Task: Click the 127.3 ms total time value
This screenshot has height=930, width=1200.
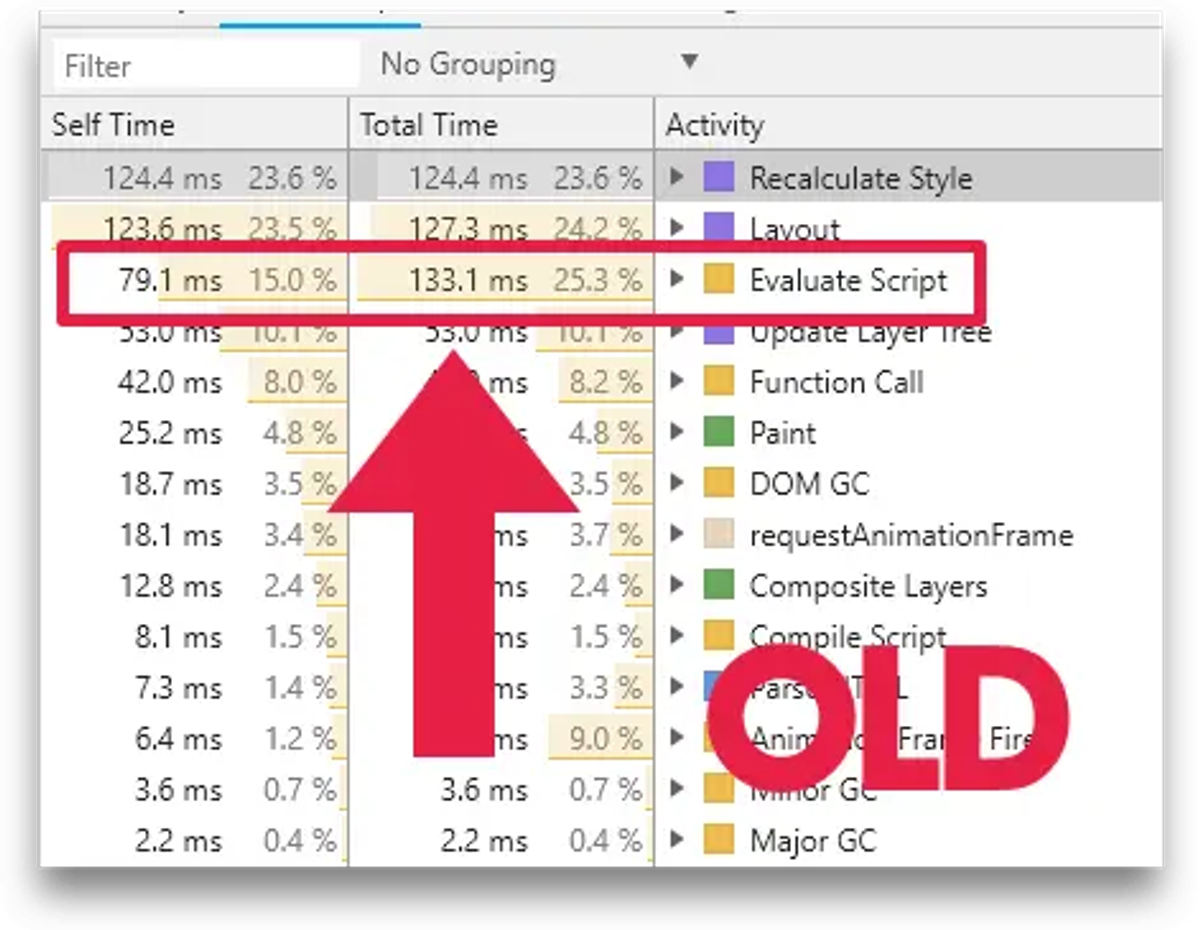Action: click(468, 229)
